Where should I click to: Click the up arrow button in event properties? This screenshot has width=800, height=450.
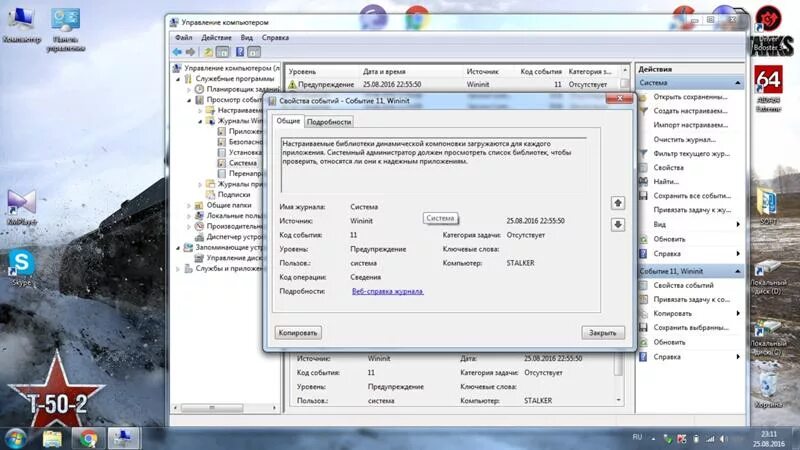click(x=618, y=203)
